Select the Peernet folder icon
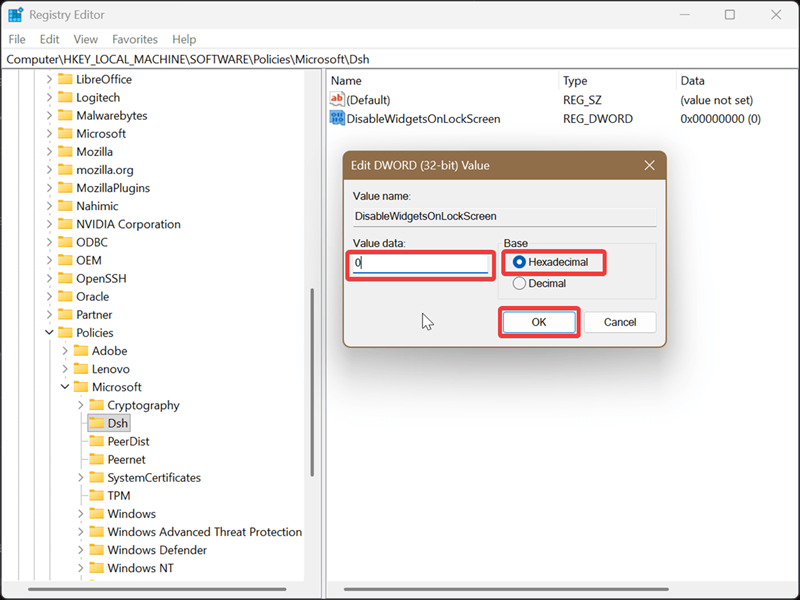The height and width of the screenshot is (600, 800). point(96,459)
